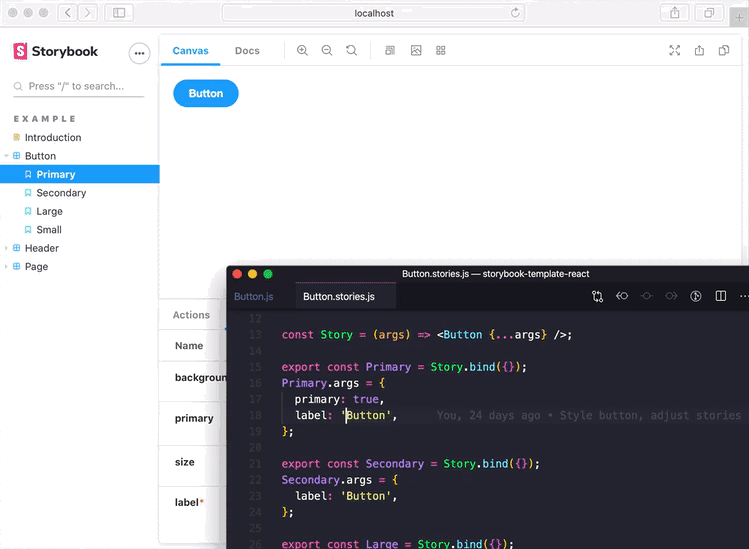The image size is (749, 549).
Task: Click the 'size' control row label
Action: 184,462
